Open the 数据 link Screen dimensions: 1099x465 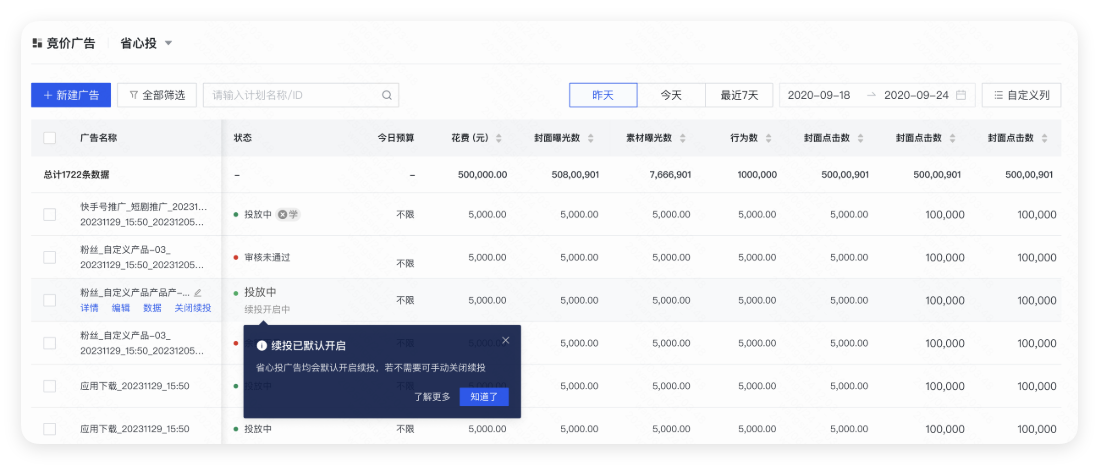coord(152,308)
